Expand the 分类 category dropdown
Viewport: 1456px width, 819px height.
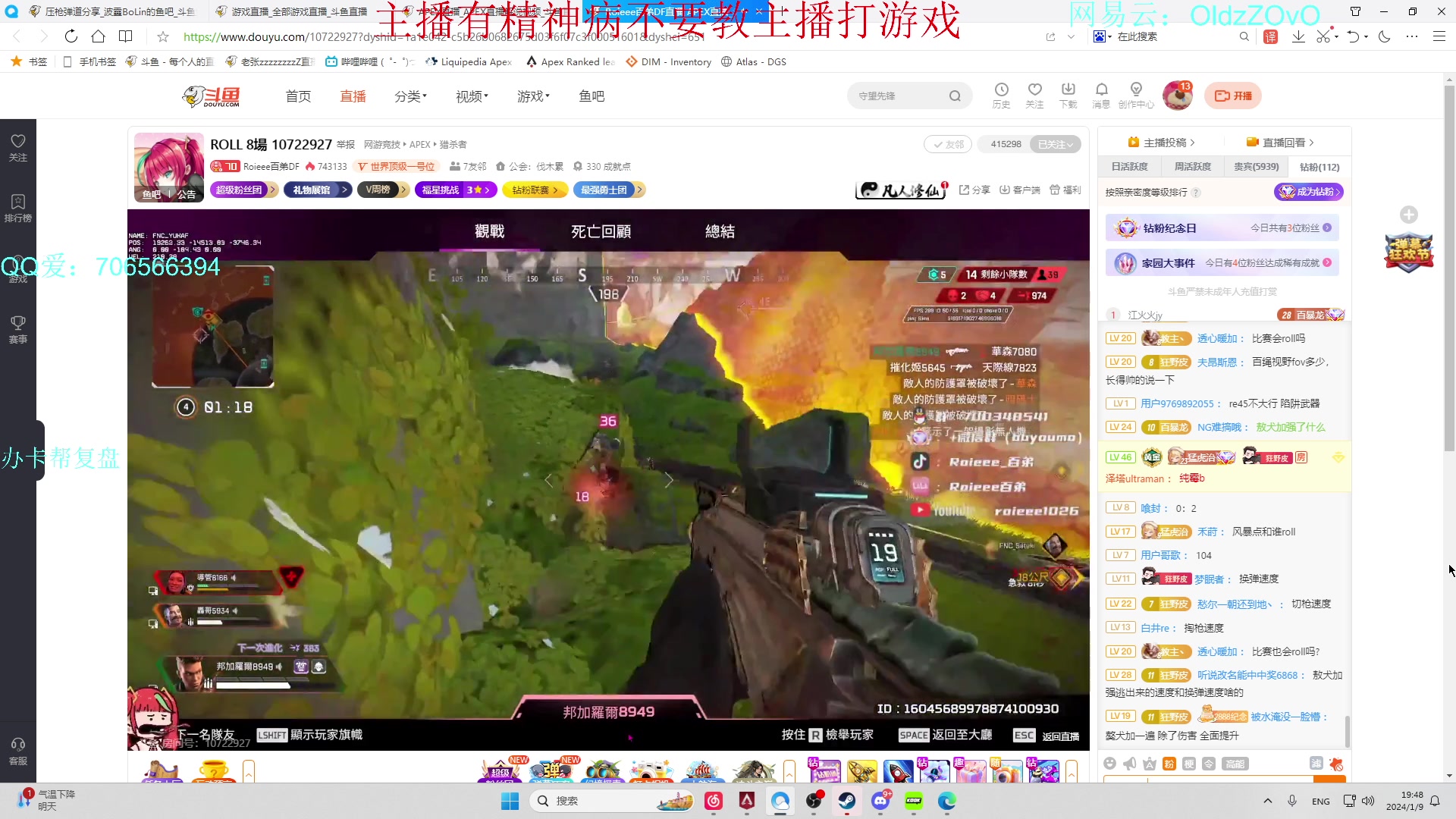410,96
